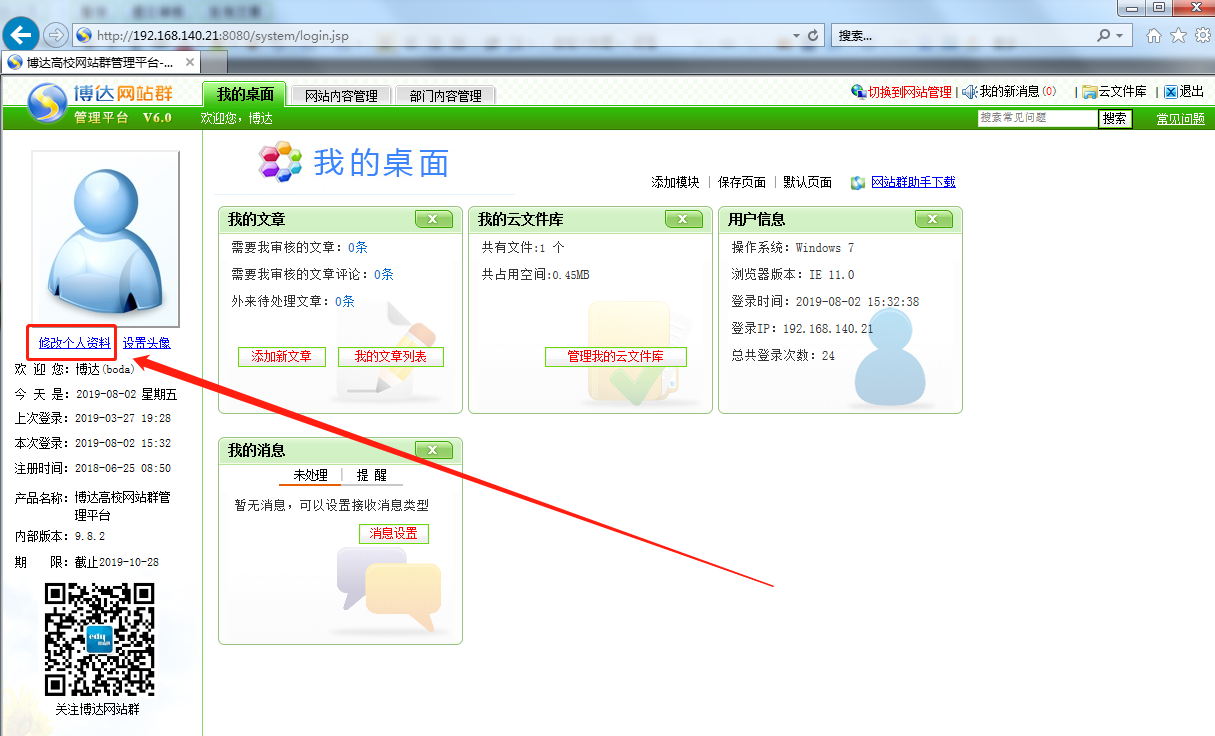
Task: Switch to the 部门内容管理 tab
Action: pos(445,96)
